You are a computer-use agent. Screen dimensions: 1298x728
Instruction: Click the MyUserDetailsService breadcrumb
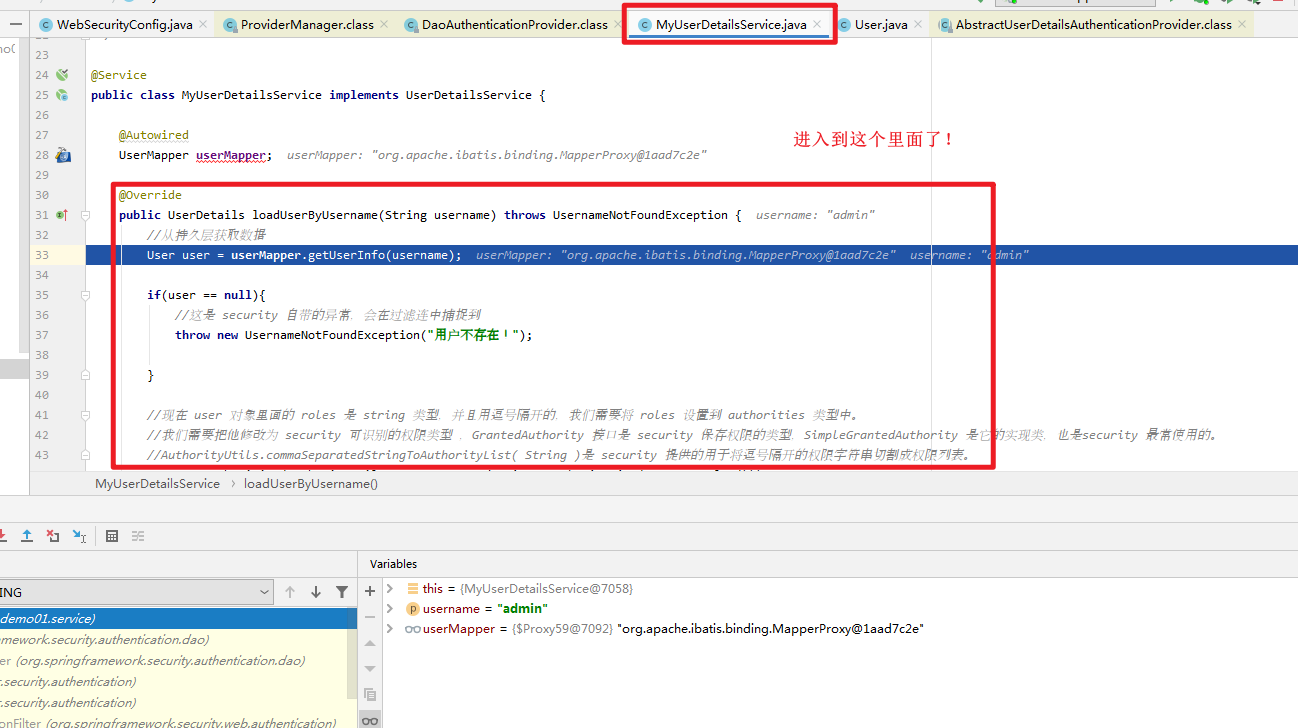point(156,483)
